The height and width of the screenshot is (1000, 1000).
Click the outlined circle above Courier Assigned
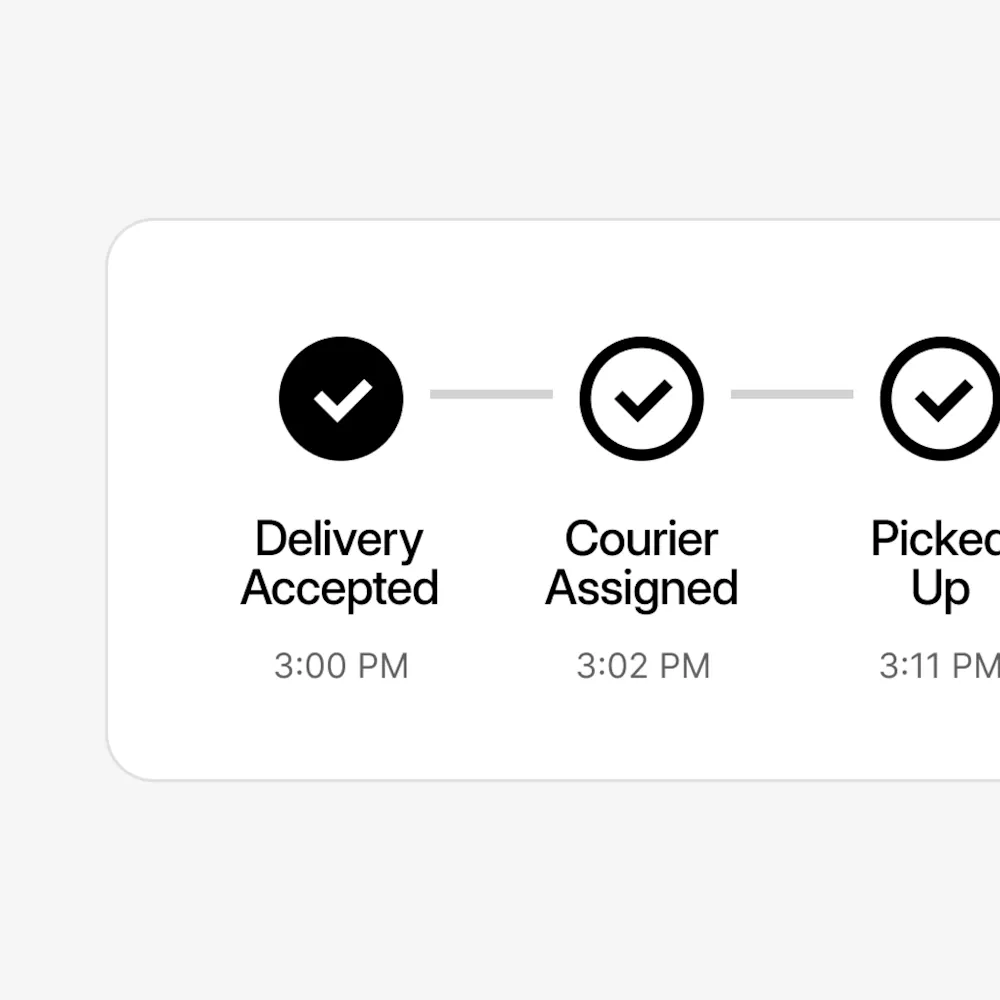click(641, 396)
